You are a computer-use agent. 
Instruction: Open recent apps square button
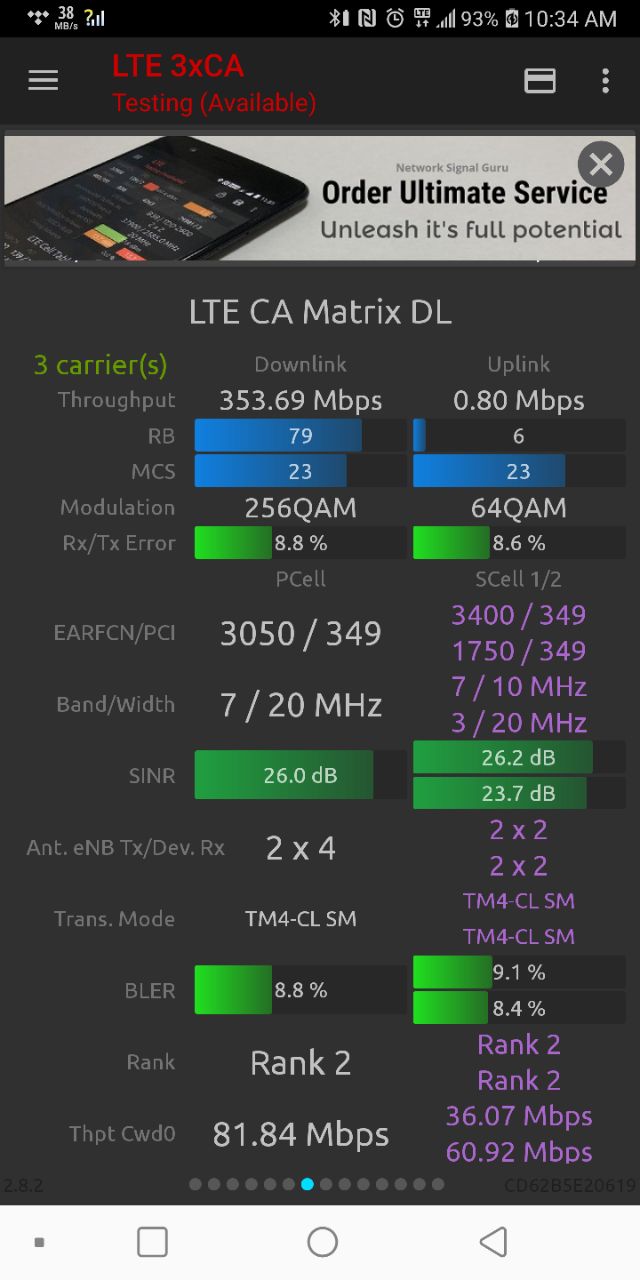(152, 1242)
